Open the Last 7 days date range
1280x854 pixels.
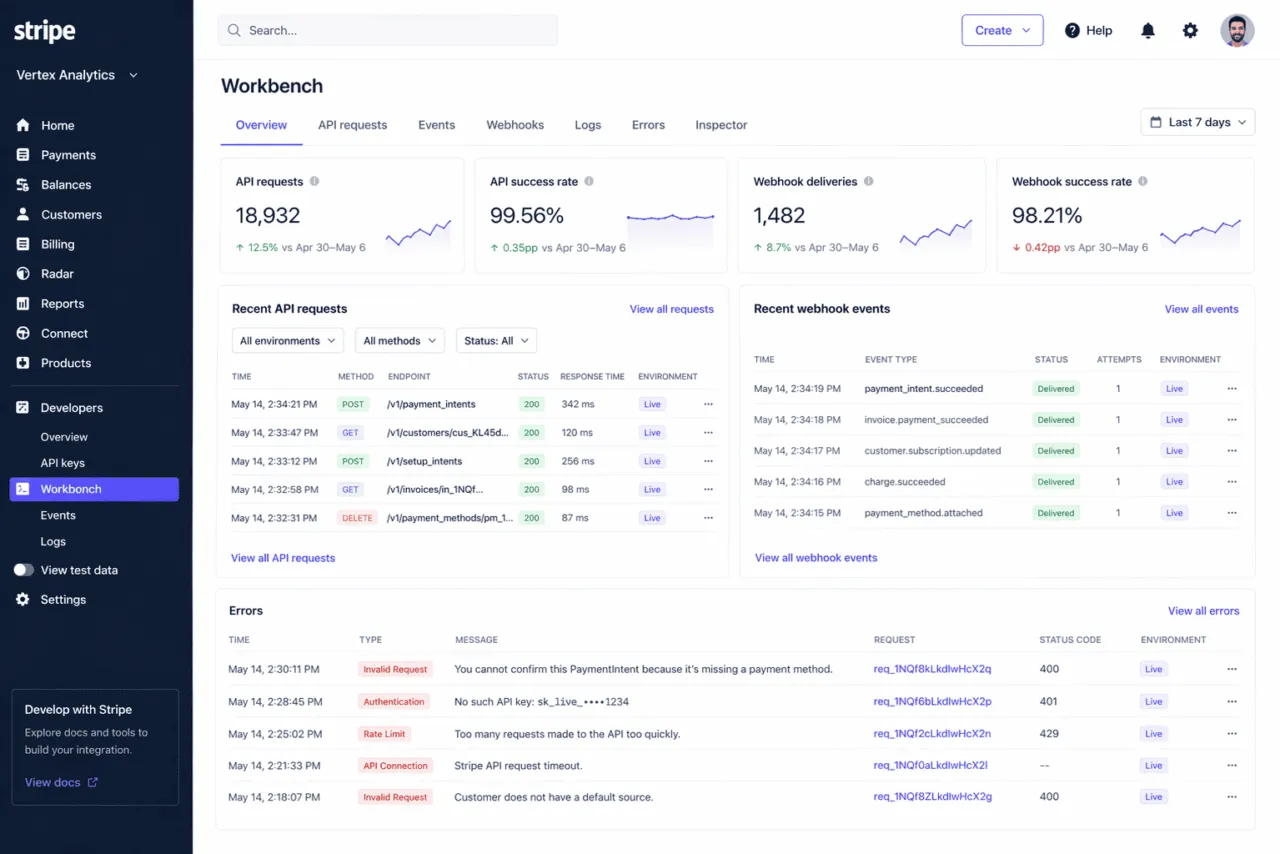point(1197,122)
